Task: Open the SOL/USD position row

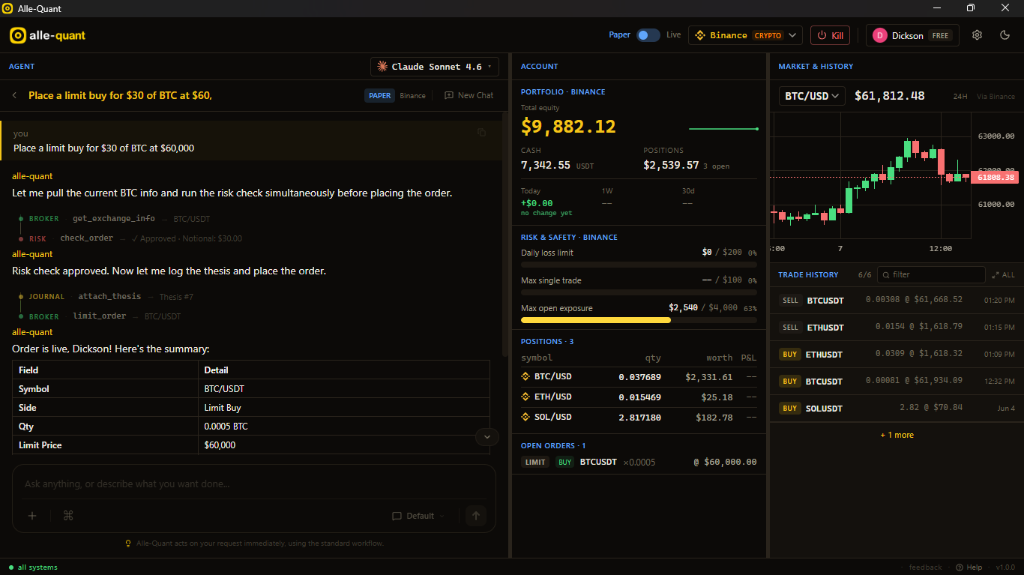Action: [639, 417]
